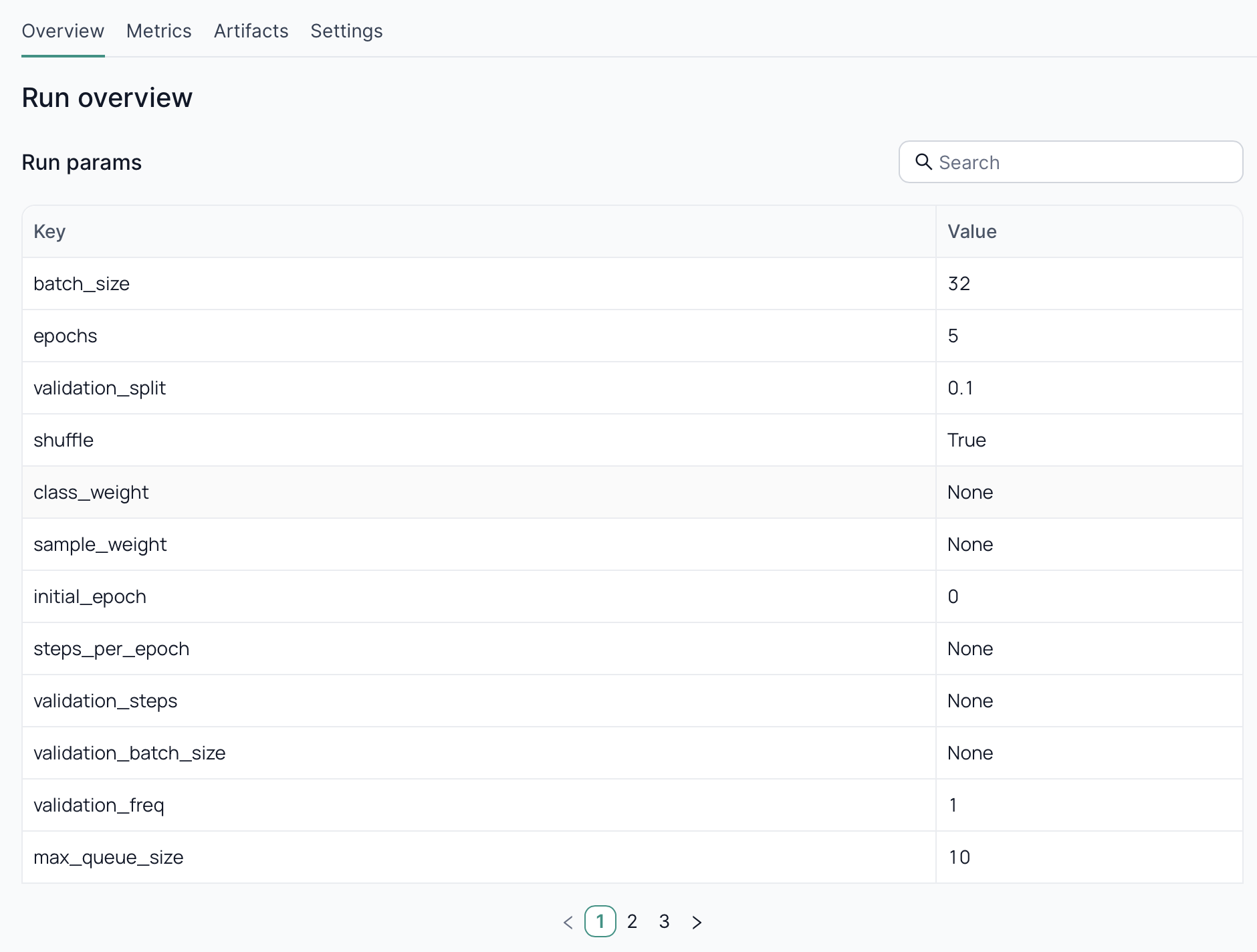Click the Run overview heading
Screen dimensions: 1257x952
click(107, 97)
